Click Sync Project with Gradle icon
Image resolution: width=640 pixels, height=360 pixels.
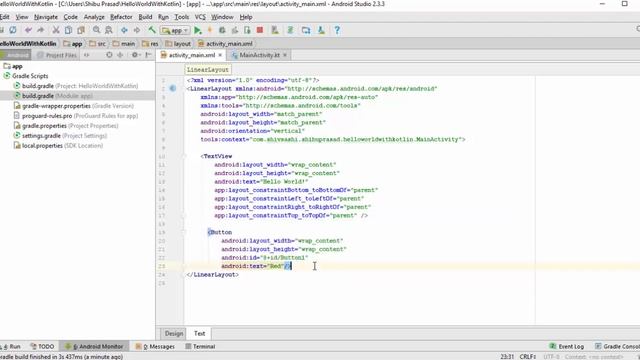(x=291, y=30)
